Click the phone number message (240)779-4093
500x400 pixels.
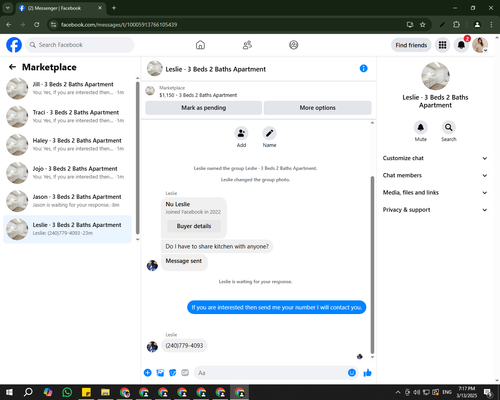(x=184, y=346)
